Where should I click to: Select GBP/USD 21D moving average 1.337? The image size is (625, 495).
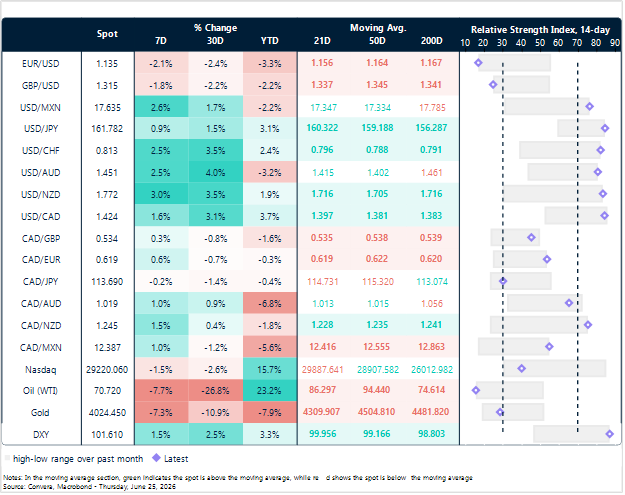[x=322, y=85]
